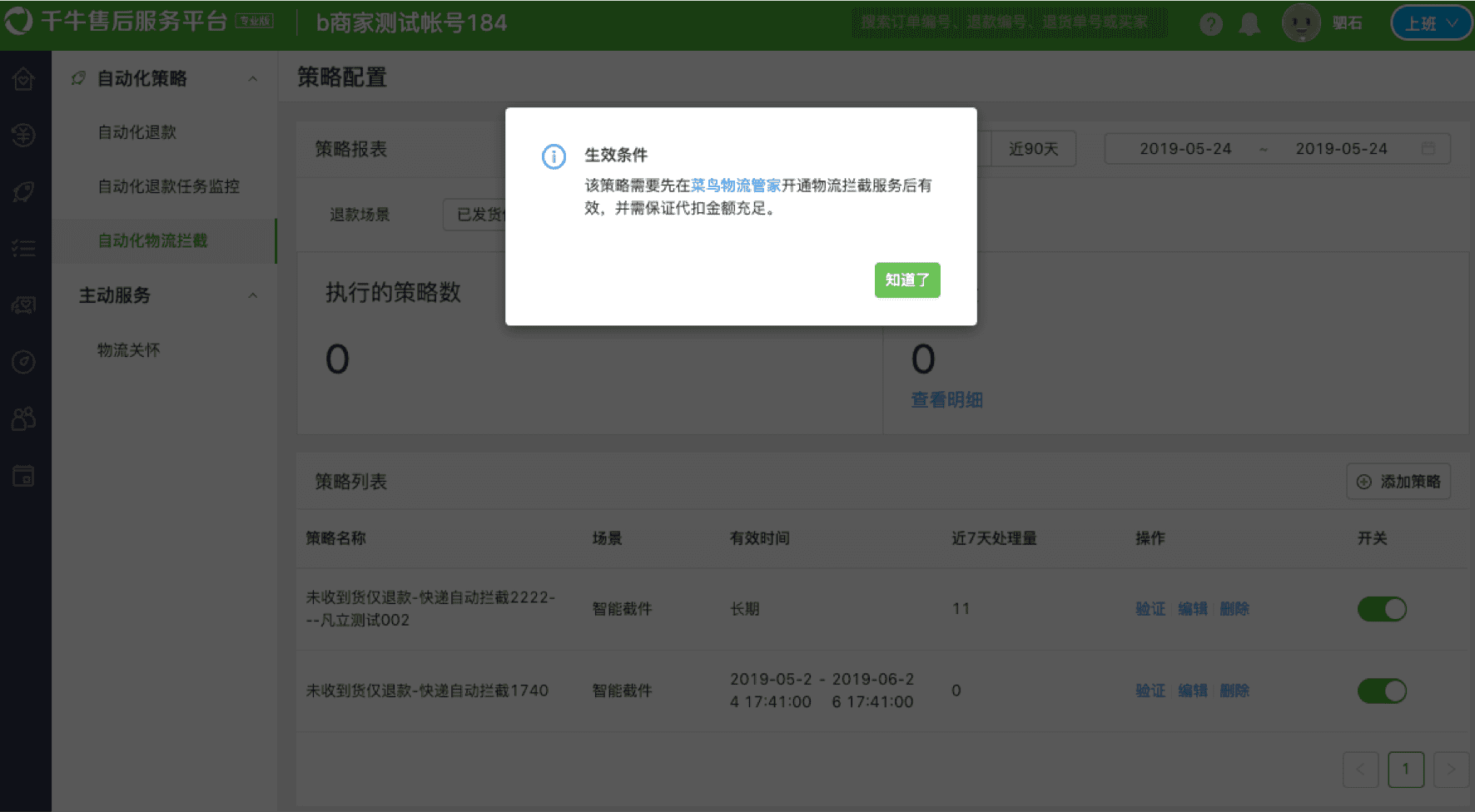Viewport: 1475px width, 812px height.
Task: Click the compass icon in left sidebar
Action: (23, 362)
